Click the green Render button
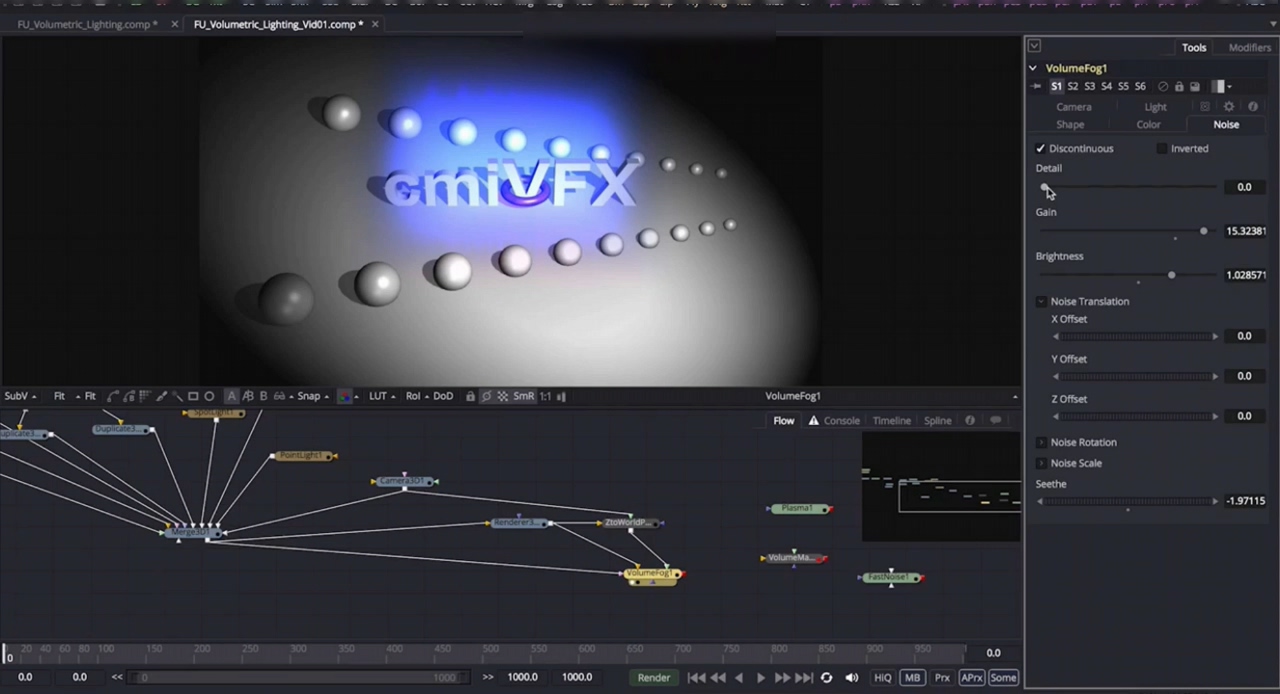Image resolution: width=1280 pixels, height=694 pixels. click(x=654, y=678)
